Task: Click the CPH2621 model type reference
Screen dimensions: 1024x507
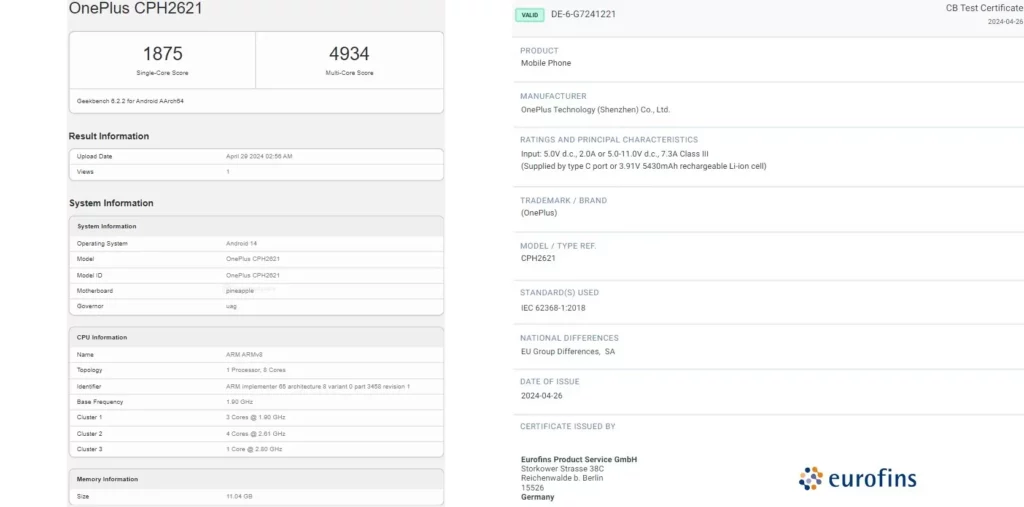Action: coord(538,258)
